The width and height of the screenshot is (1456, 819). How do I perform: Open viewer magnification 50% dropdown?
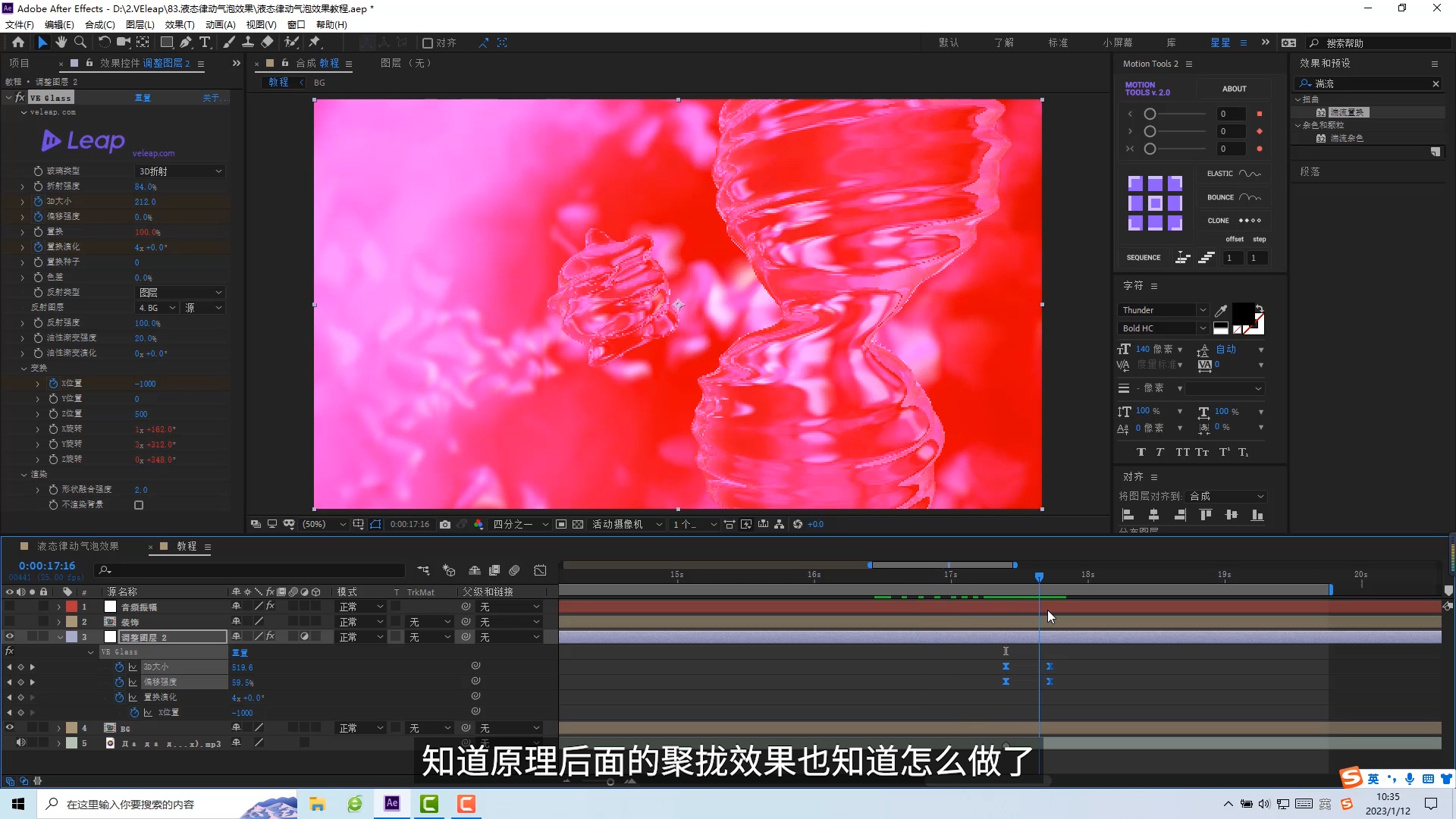pyautogui.click(x=324, y=524)
